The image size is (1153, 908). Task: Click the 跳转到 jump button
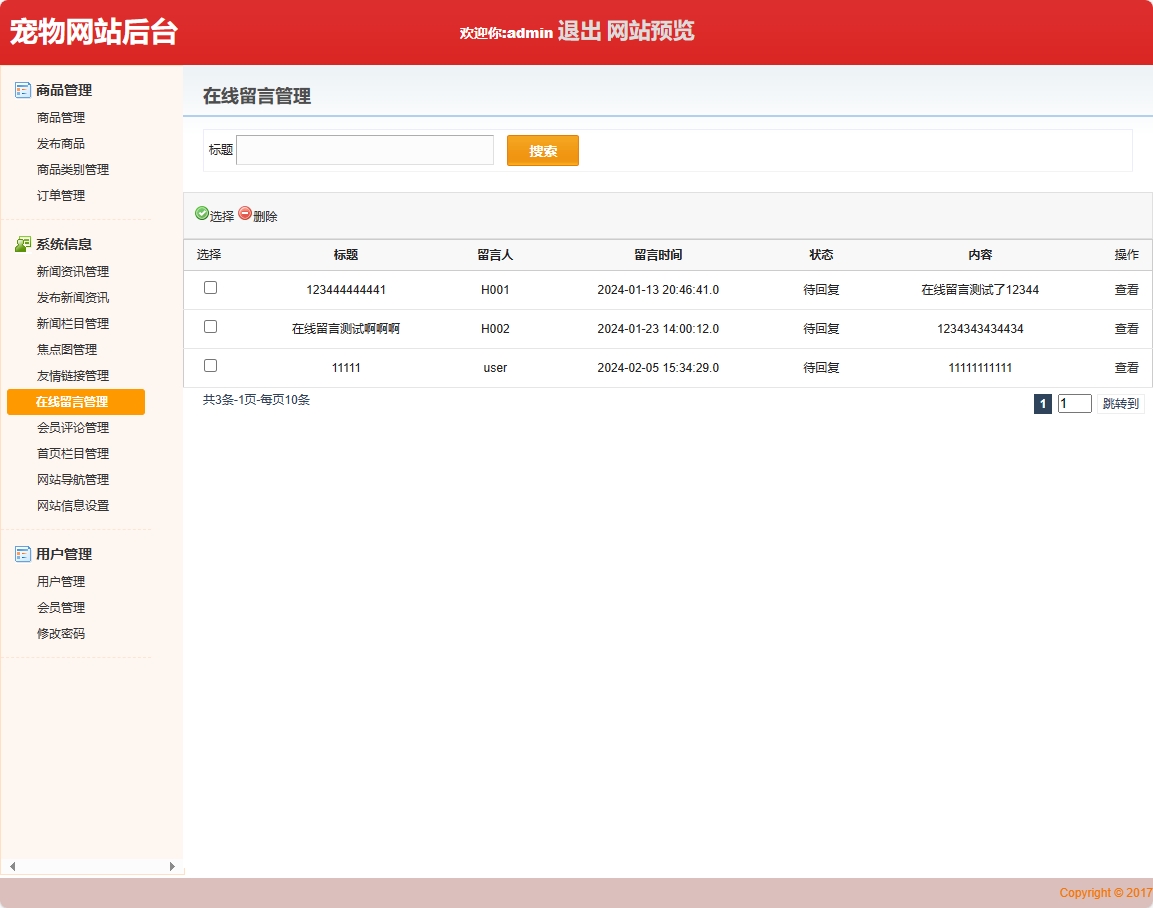[x=1121, y=403]
